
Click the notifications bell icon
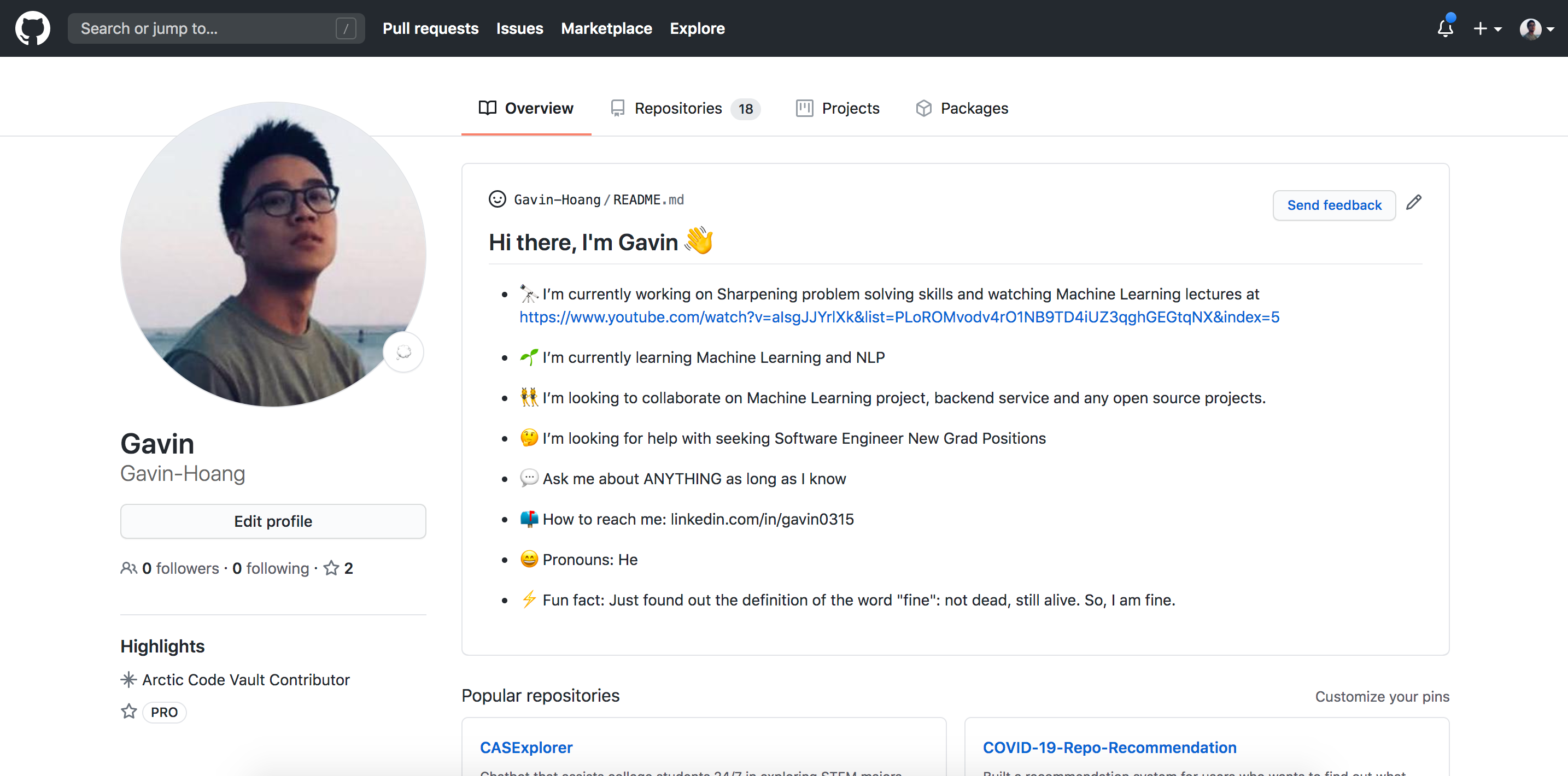click(1445, 28)
